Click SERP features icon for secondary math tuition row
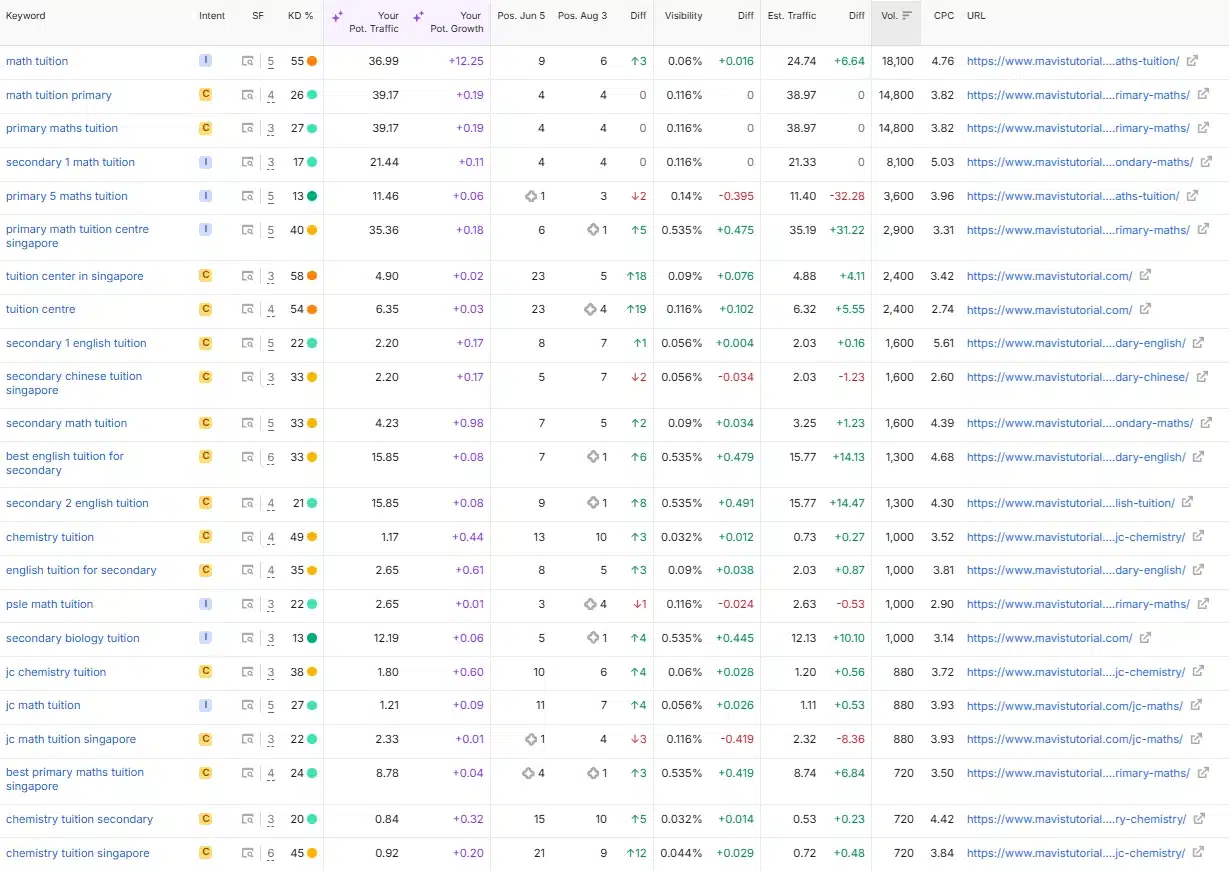Screen dimensions: 1229x871 [248, 423]
